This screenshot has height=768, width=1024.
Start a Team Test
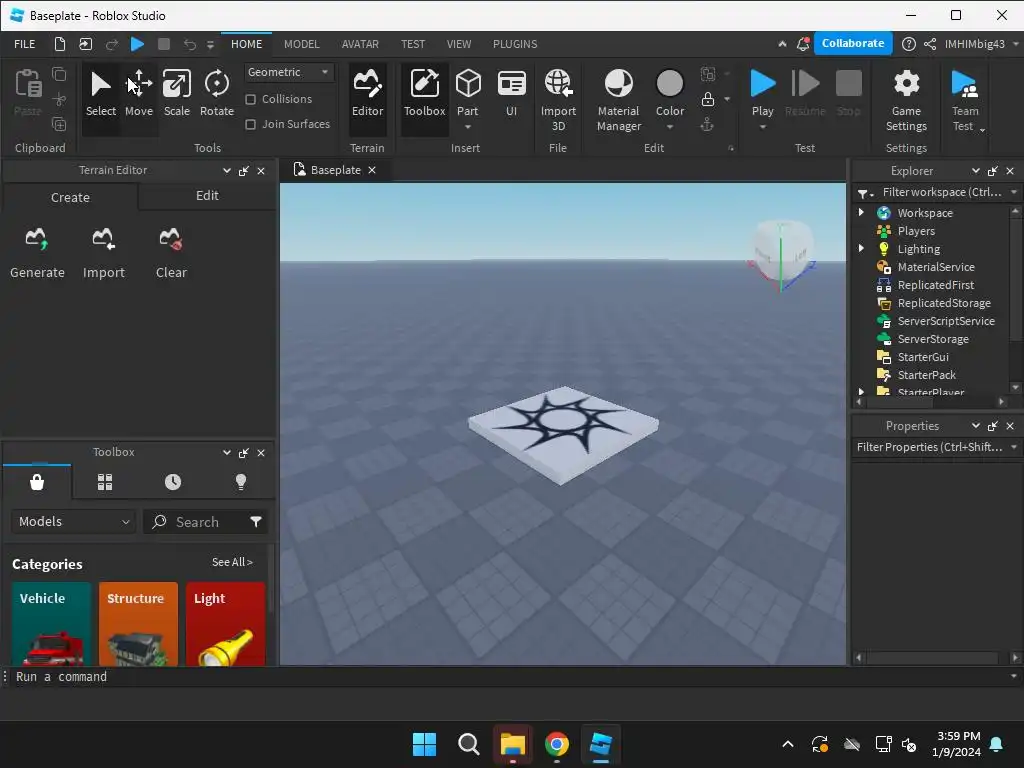click(965, 100)
